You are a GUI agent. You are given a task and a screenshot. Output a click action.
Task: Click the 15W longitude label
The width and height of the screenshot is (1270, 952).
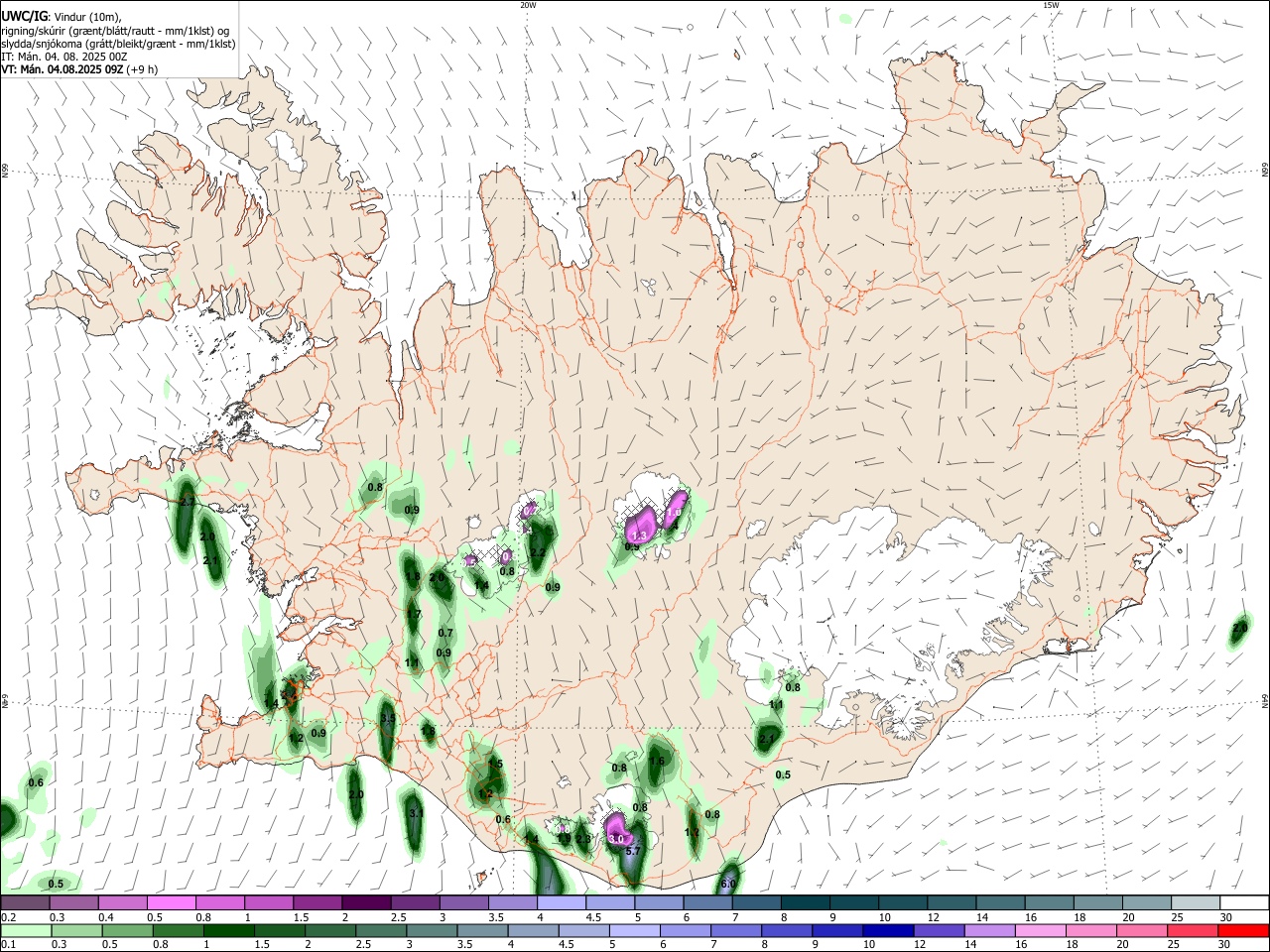point(1051,5)
